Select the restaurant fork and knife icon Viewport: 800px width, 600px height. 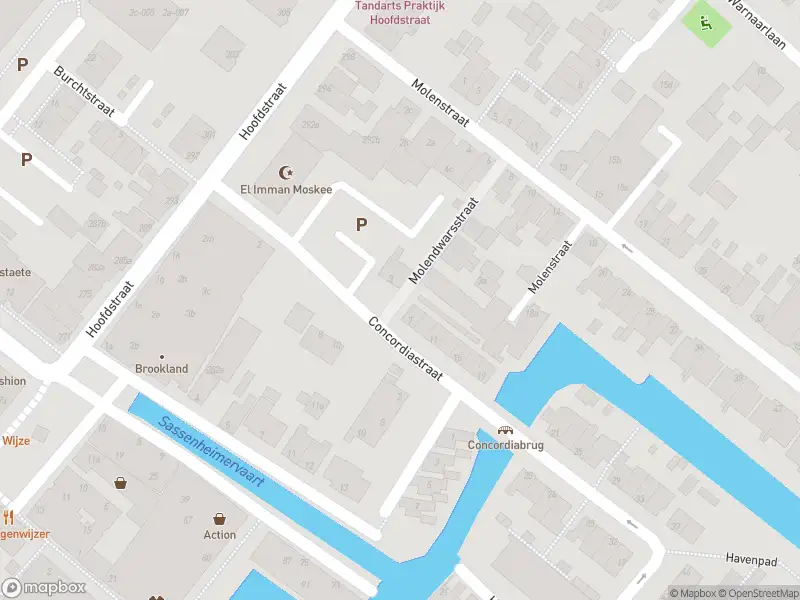click(x=8, y=518)
